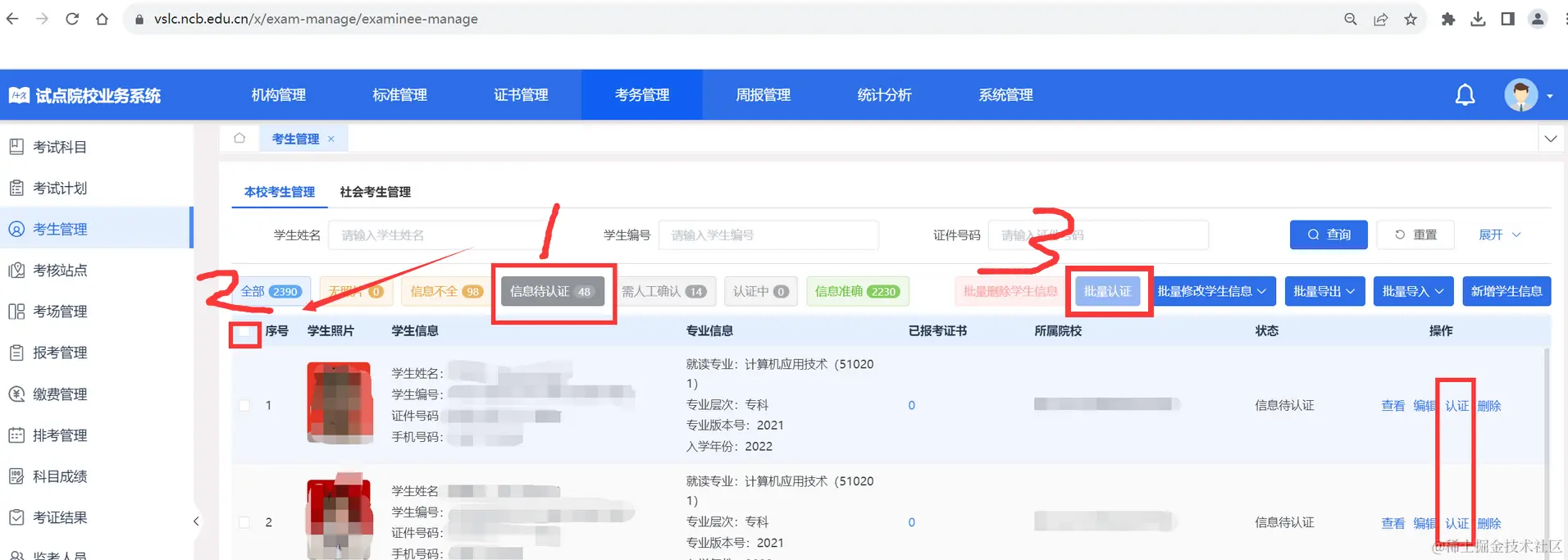Filter by 全部 2390
This screenshot has height=560, width=1568.
[x=271, y=291]
